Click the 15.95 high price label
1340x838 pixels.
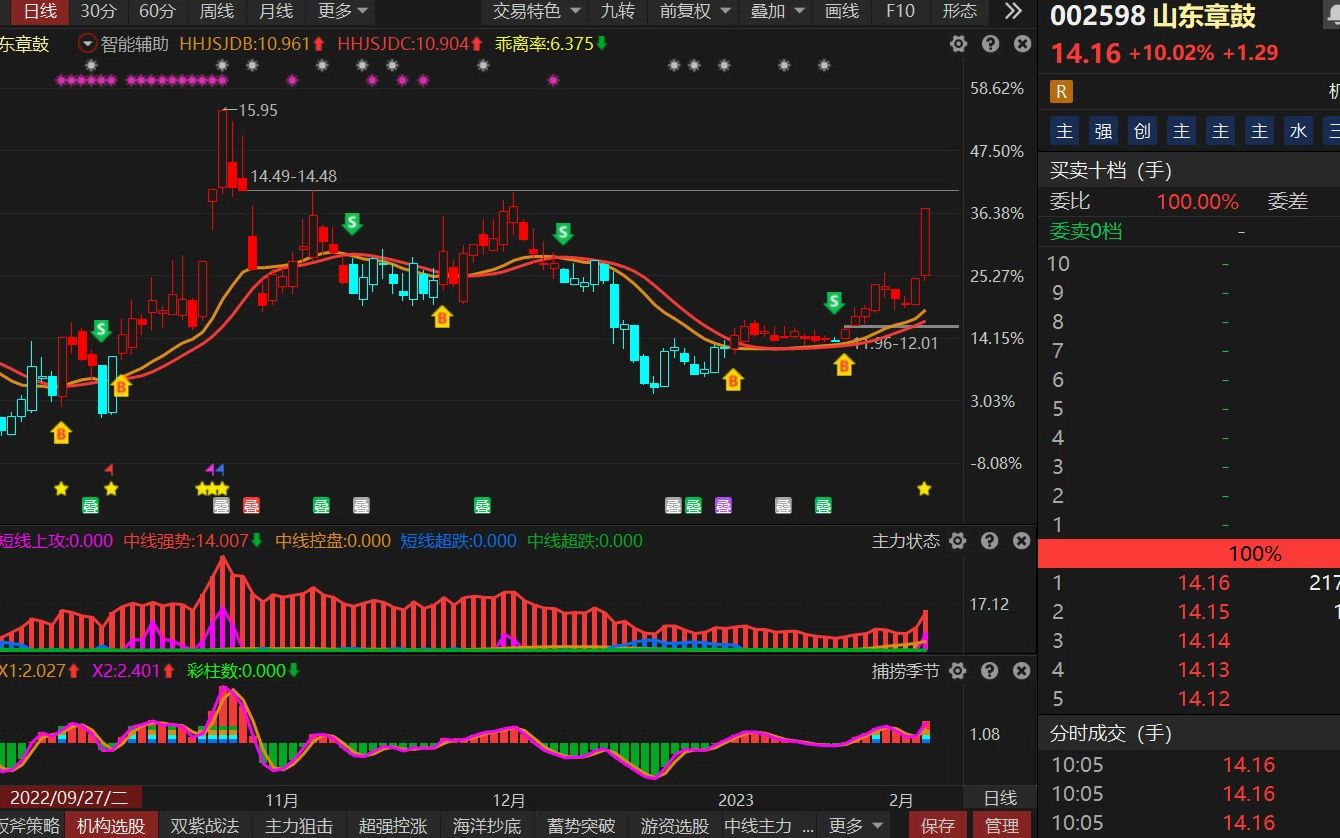[x=258, y=111]
